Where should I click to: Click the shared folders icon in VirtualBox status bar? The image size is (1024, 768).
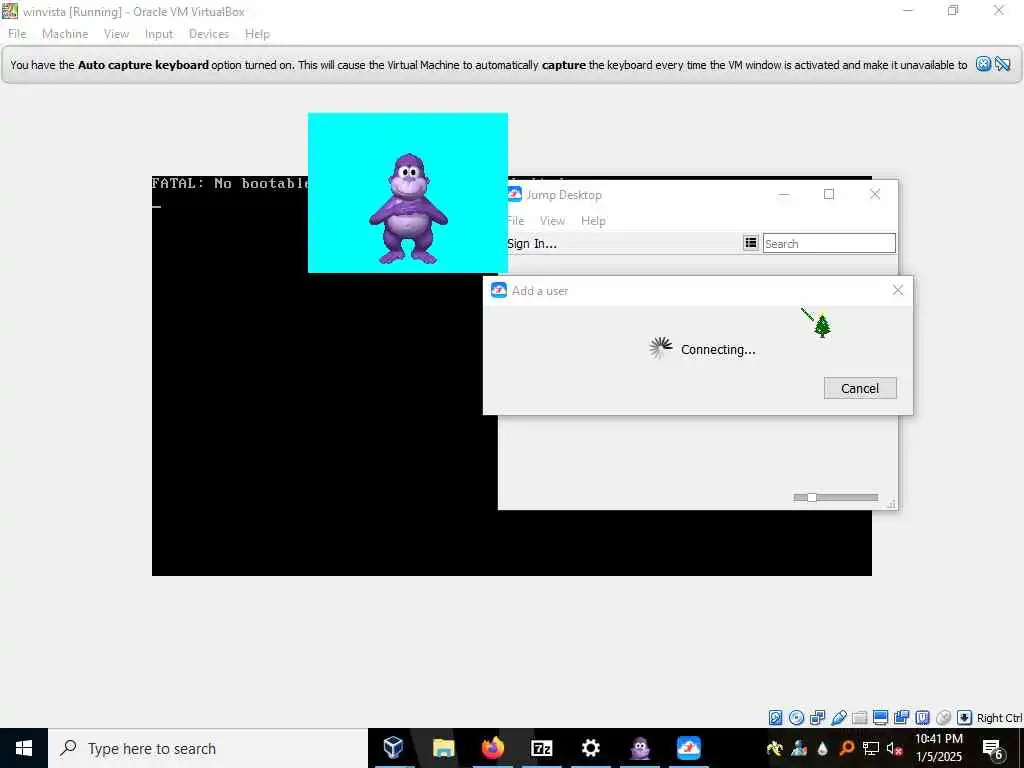coord(859,718)
